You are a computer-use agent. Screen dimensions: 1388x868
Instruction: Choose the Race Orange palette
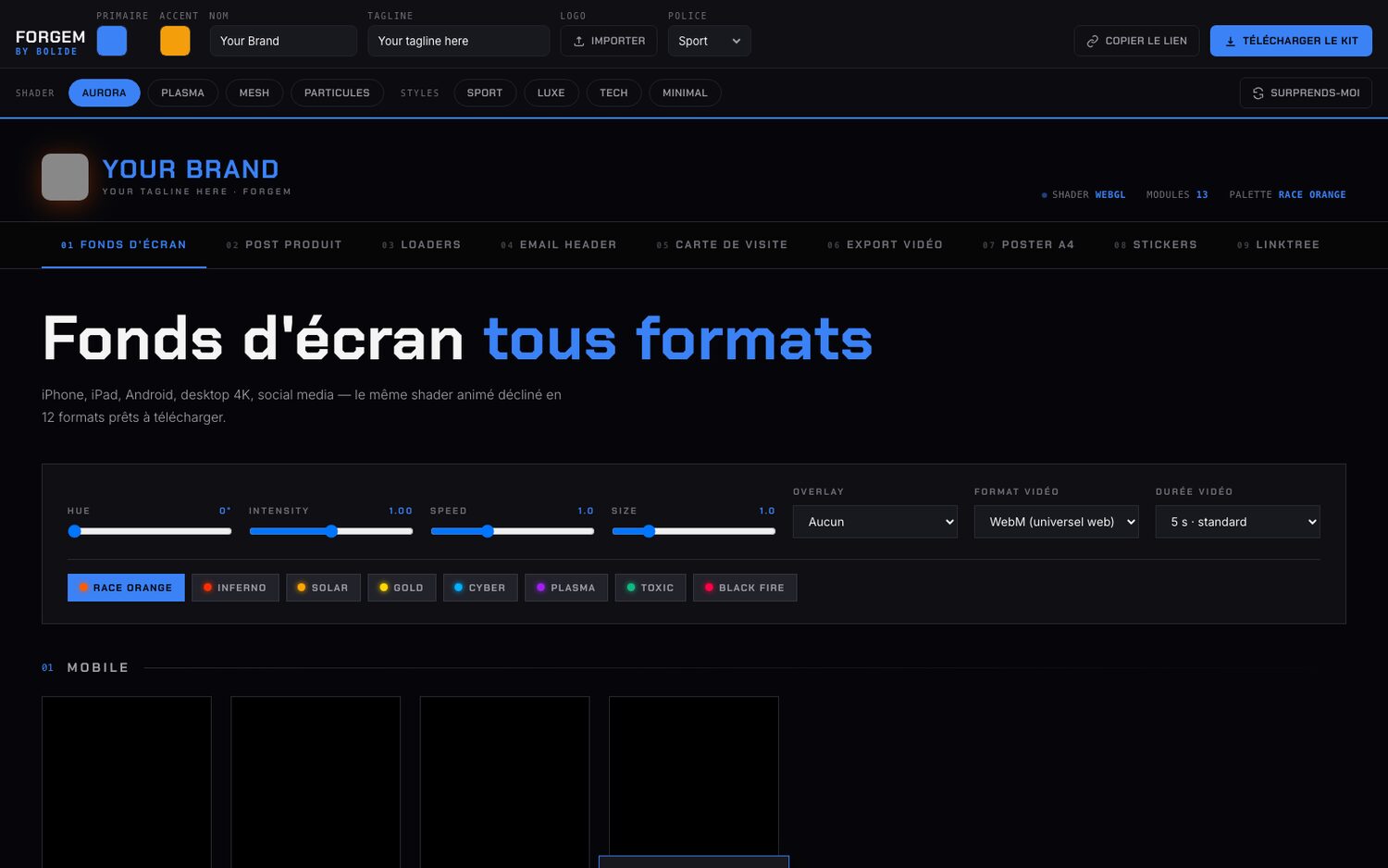(x=126, y=588)
